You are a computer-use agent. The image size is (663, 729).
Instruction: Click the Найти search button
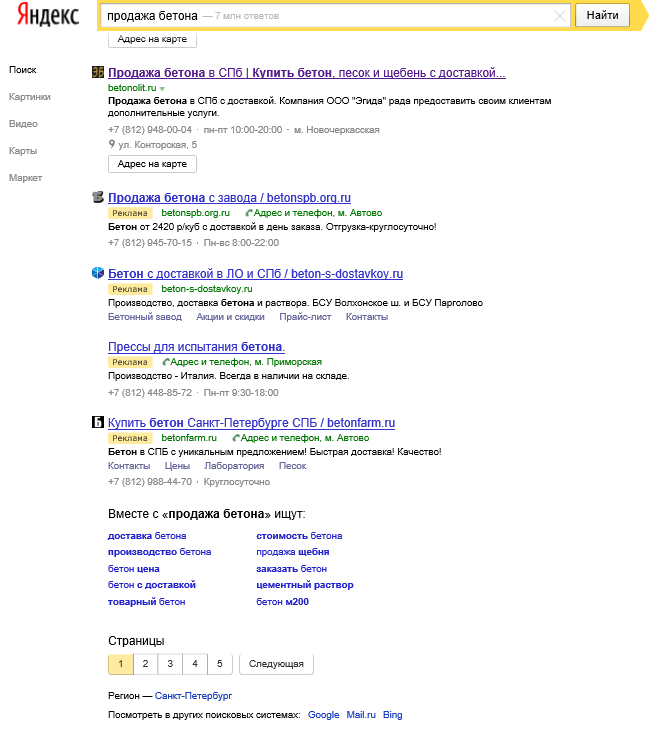(x=602, y=15)
